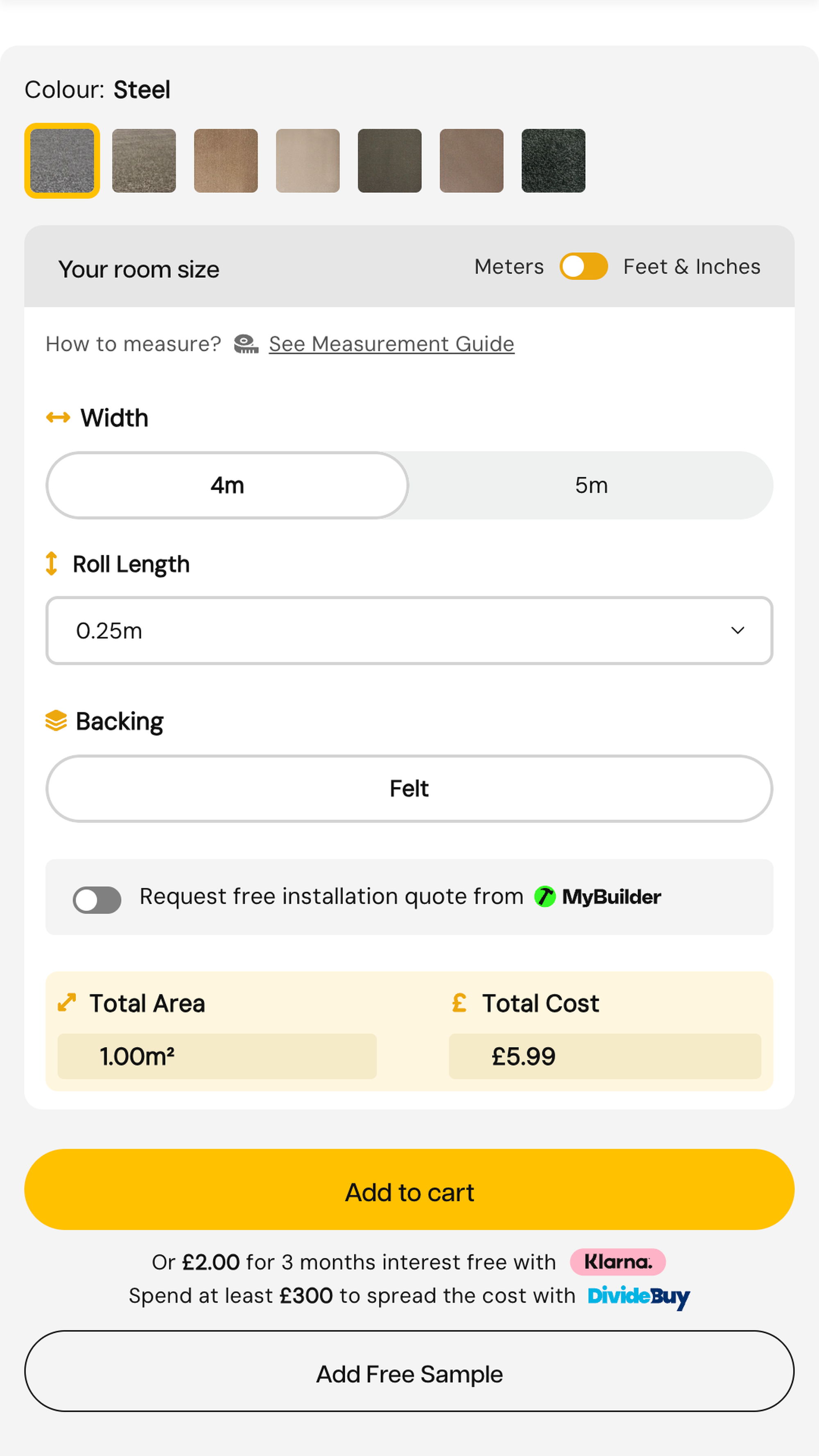Viewport: 819px width, 1456px height.
Task: Select the darkest charcoal colour swatch
Action: tap(553, 161)
